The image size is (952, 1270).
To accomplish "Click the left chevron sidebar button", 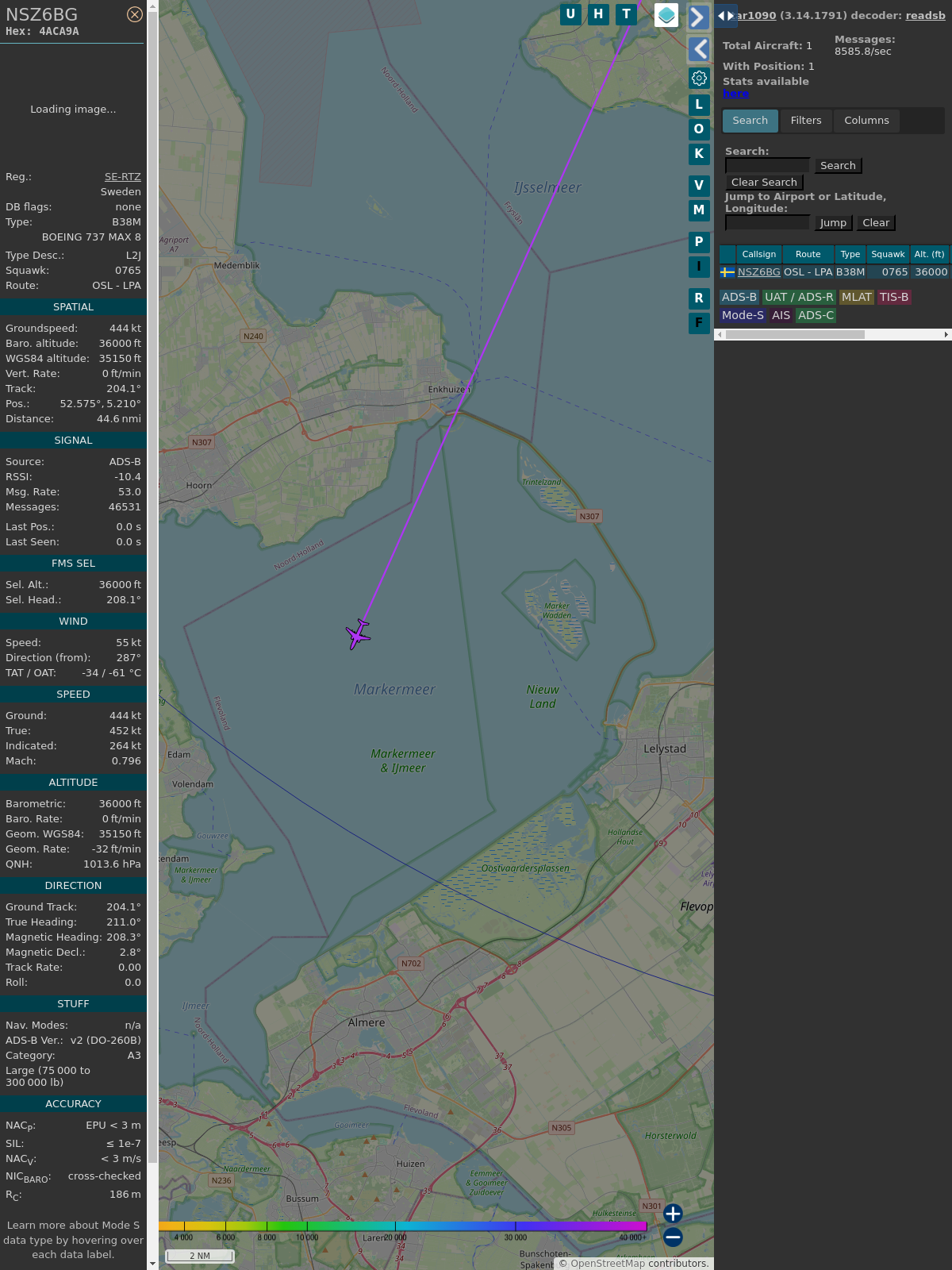I will point(698,49).
